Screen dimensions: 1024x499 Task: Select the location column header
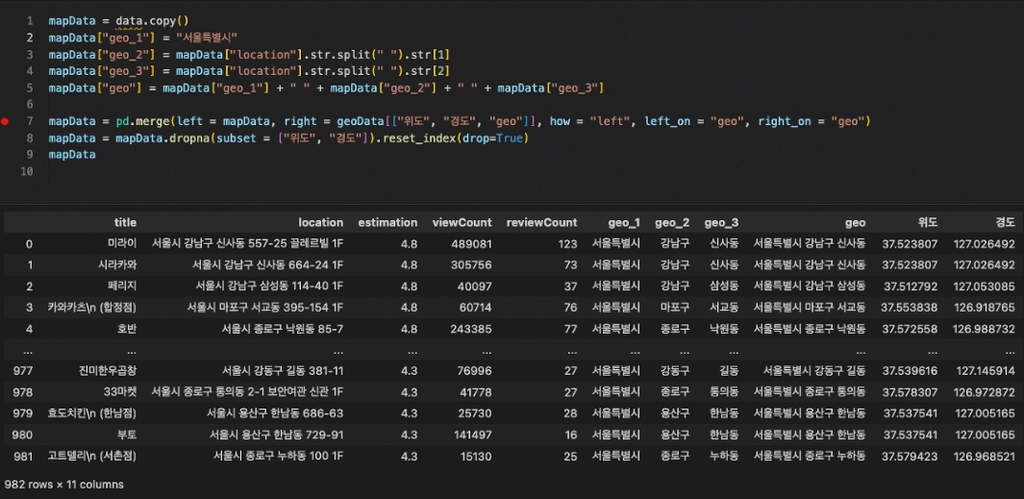tap(321, 223)
